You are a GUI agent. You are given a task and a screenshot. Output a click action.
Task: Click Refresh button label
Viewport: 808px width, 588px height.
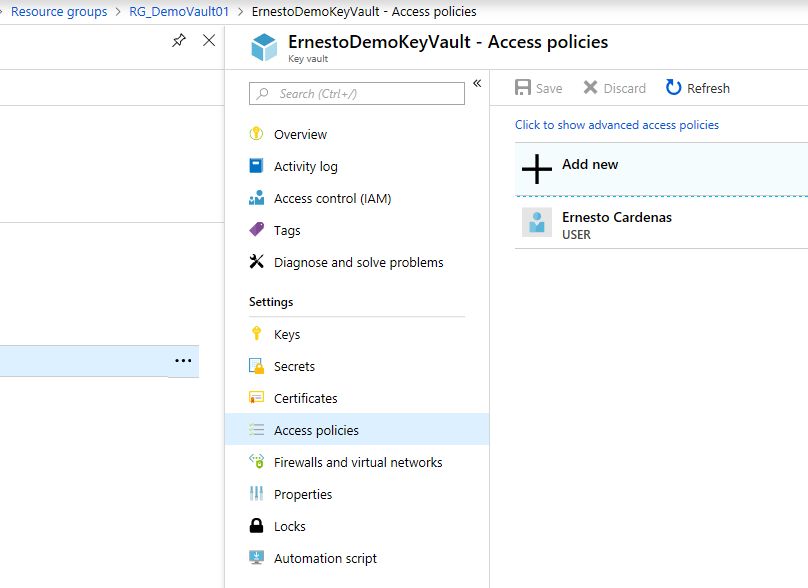(708, 89)
